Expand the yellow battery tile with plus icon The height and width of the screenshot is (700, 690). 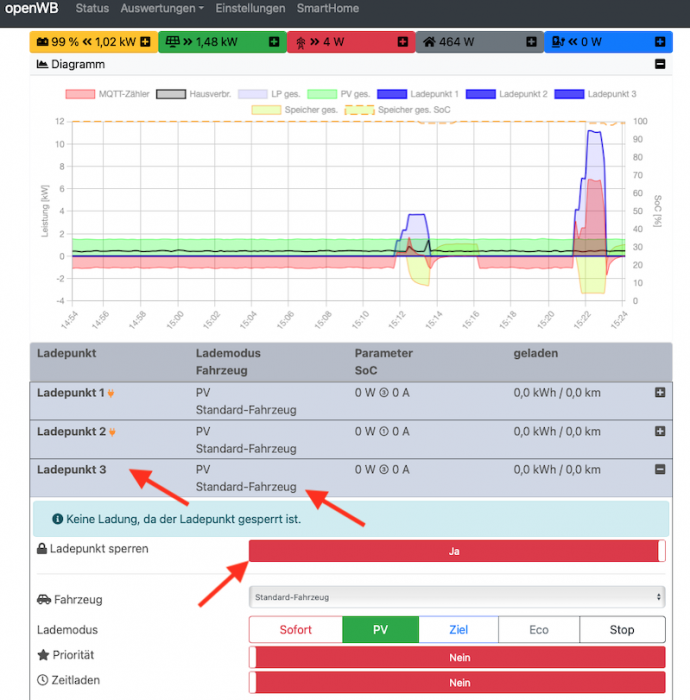pyautogui.click(x=145, y=42)
